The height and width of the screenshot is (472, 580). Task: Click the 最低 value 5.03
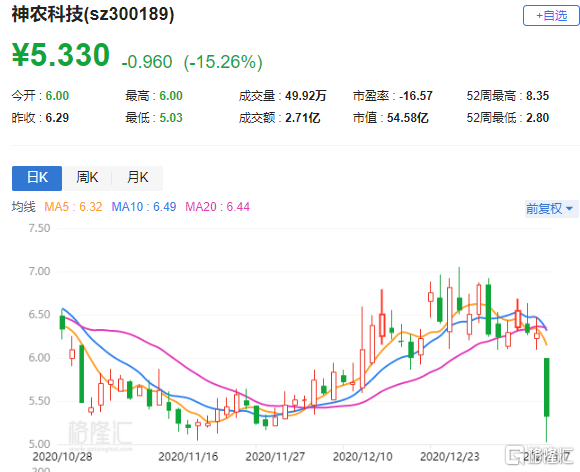click(171, 118)
